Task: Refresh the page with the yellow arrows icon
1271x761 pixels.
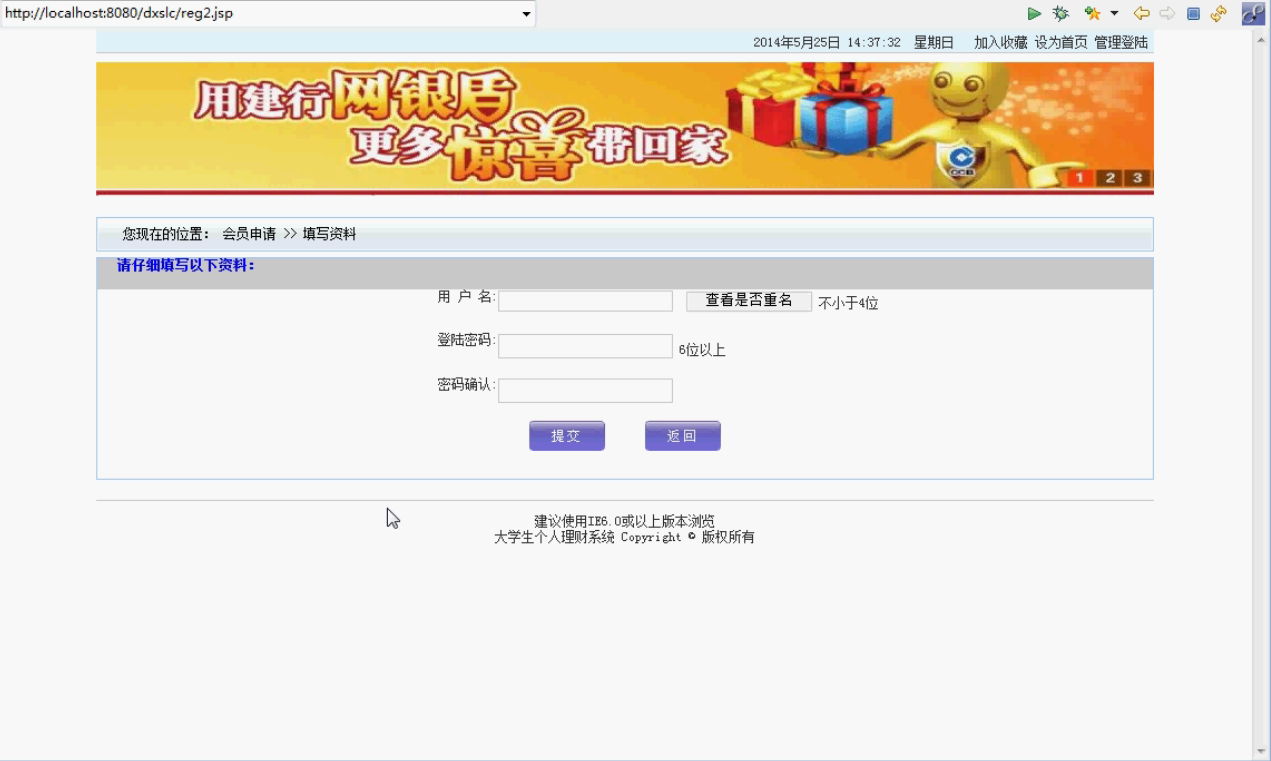Action: (1218, 14)
